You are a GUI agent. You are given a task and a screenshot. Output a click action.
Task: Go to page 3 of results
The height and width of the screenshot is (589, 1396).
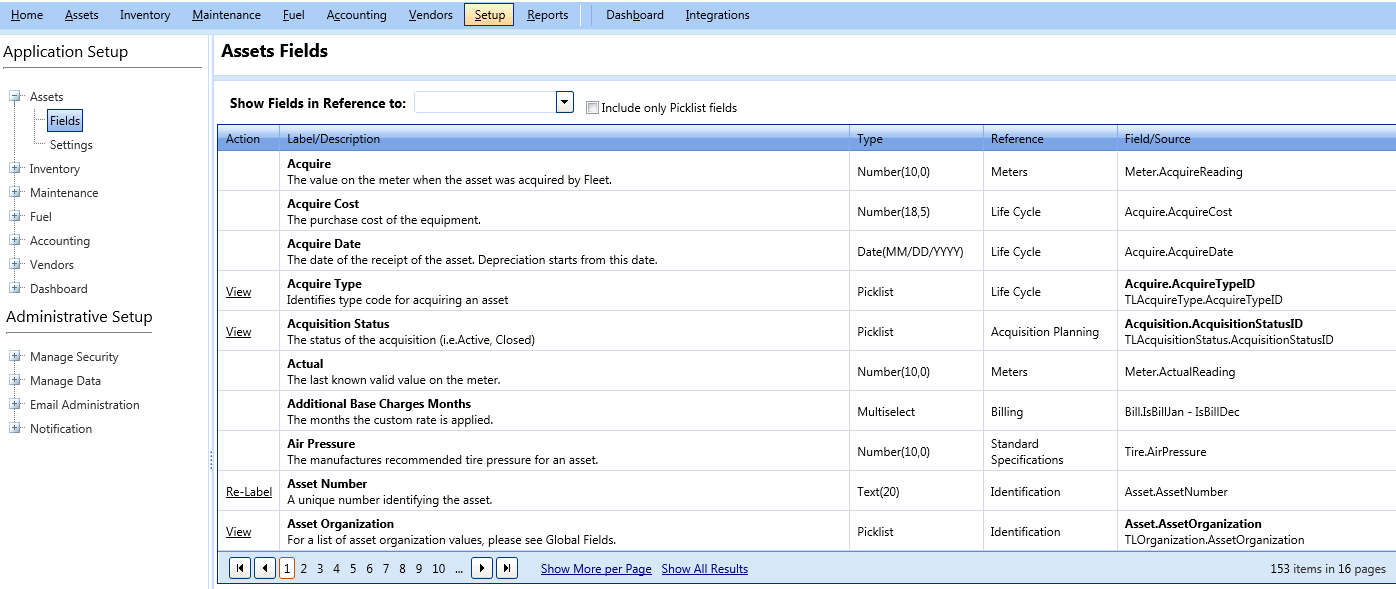click(320, 569)
